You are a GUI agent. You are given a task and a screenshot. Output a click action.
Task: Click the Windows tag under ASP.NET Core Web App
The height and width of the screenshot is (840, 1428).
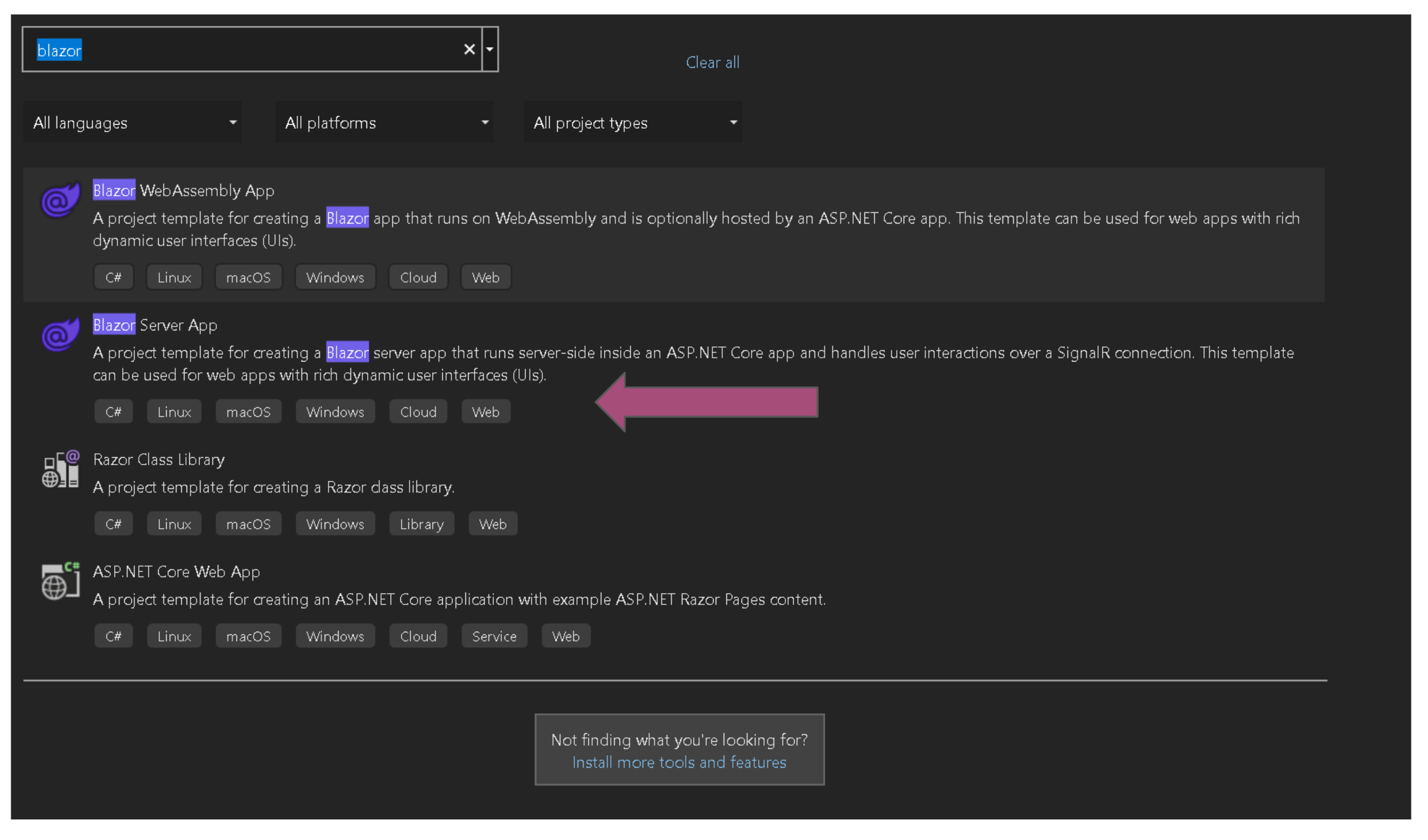pos(335,636)
